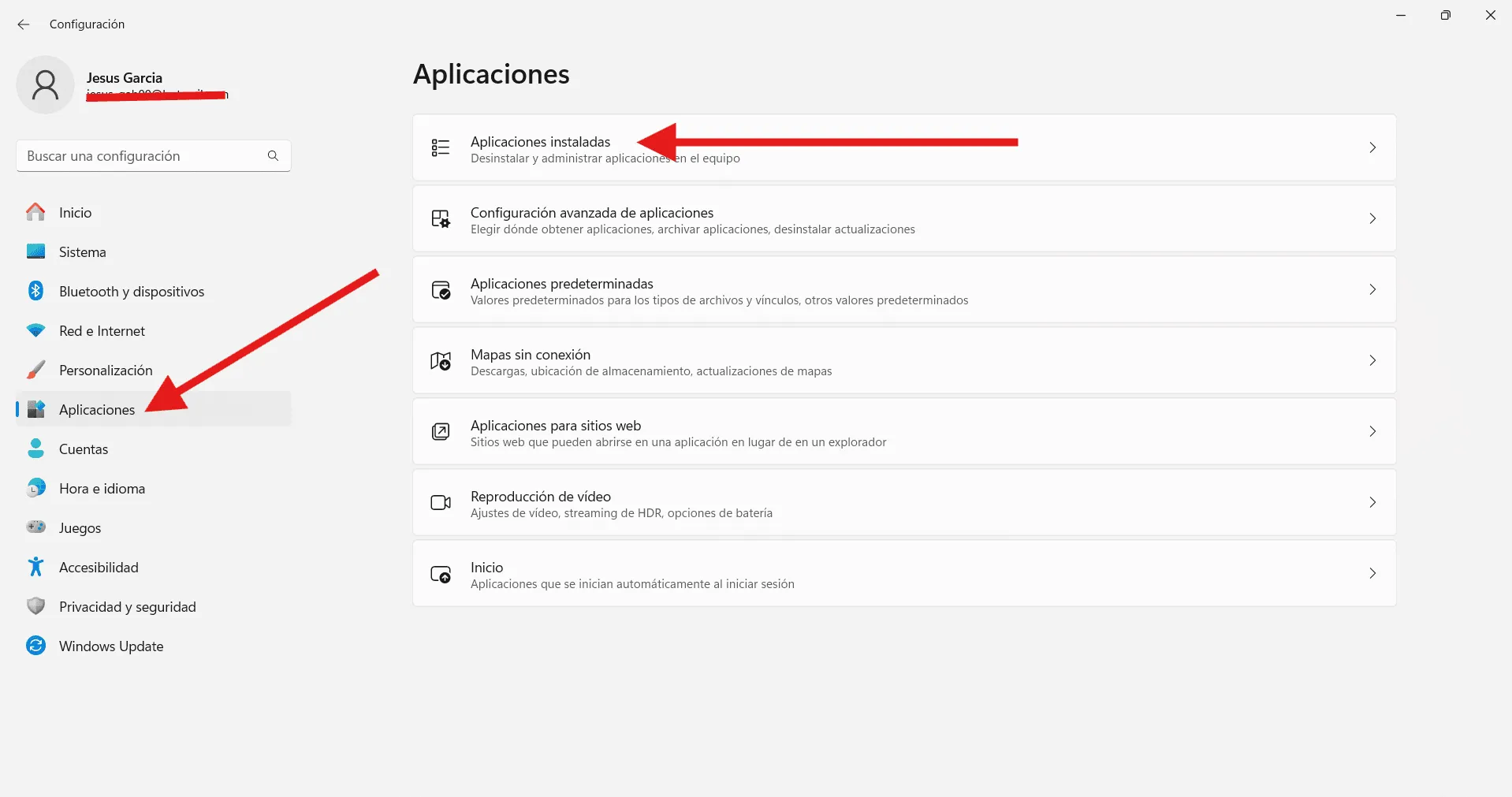Click the Aplicaciones instaladas list icon
This screenshot has width=1512, height=797.
[441, 148]
